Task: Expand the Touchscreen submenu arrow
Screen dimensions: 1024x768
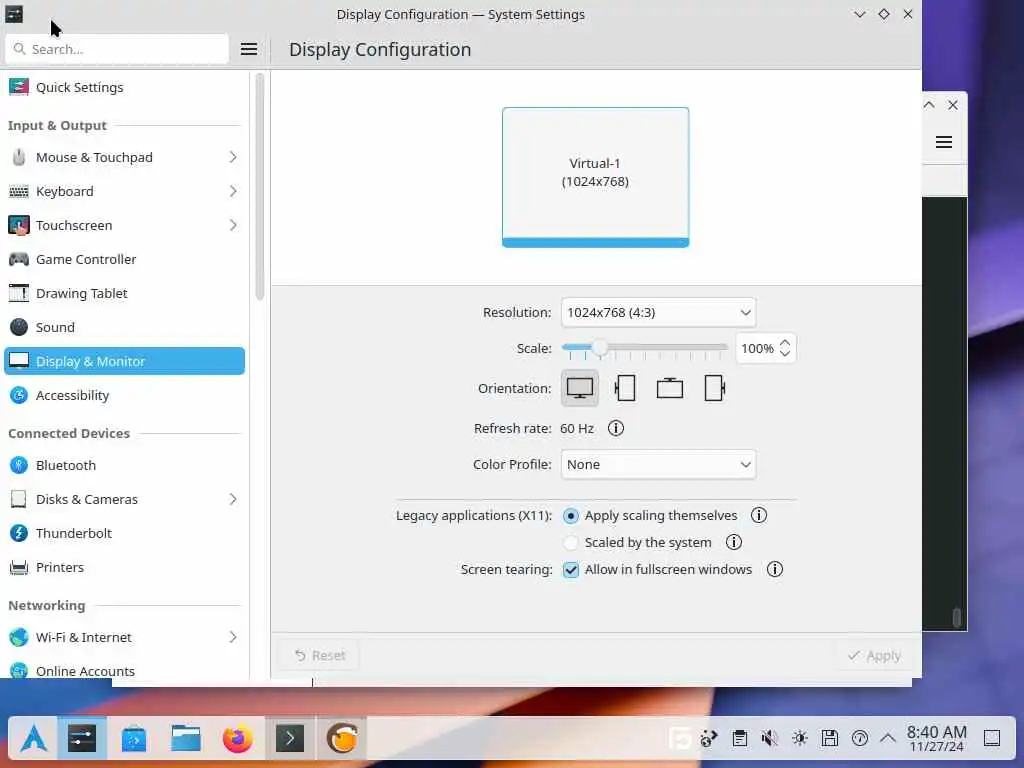Action: tap(233, 225)
